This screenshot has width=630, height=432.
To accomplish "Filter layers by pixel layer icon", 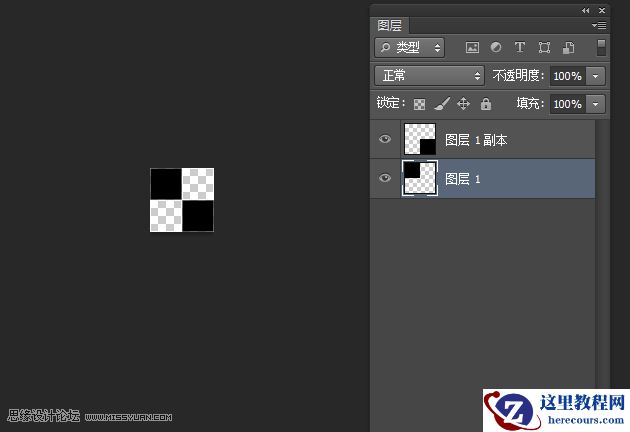I will 472,47.
